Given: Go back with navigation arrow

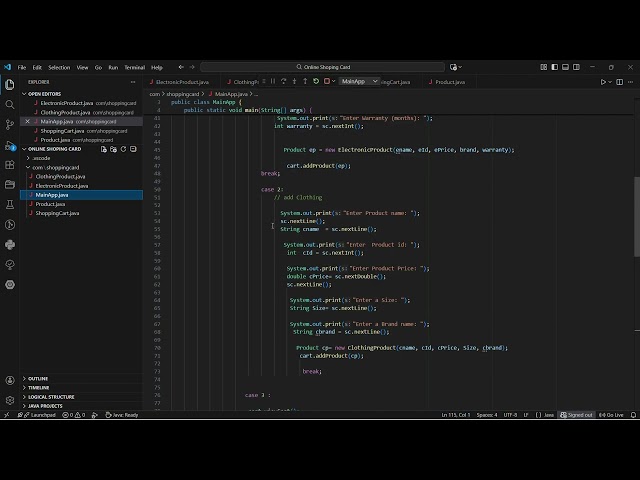Looking at the screenshot, I should (x=181, y=67).
